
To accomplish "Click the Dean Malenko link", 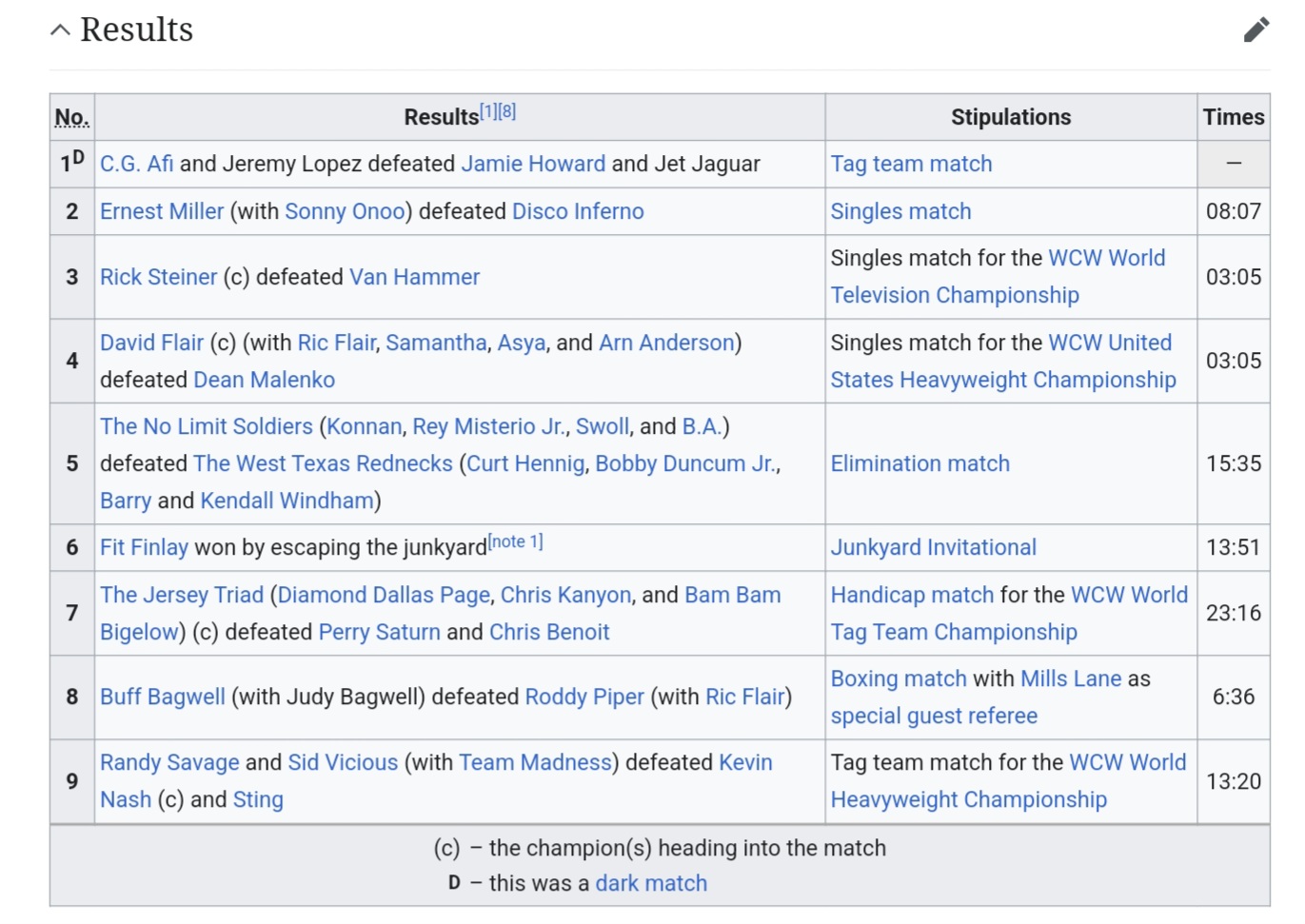I will 264,380.
